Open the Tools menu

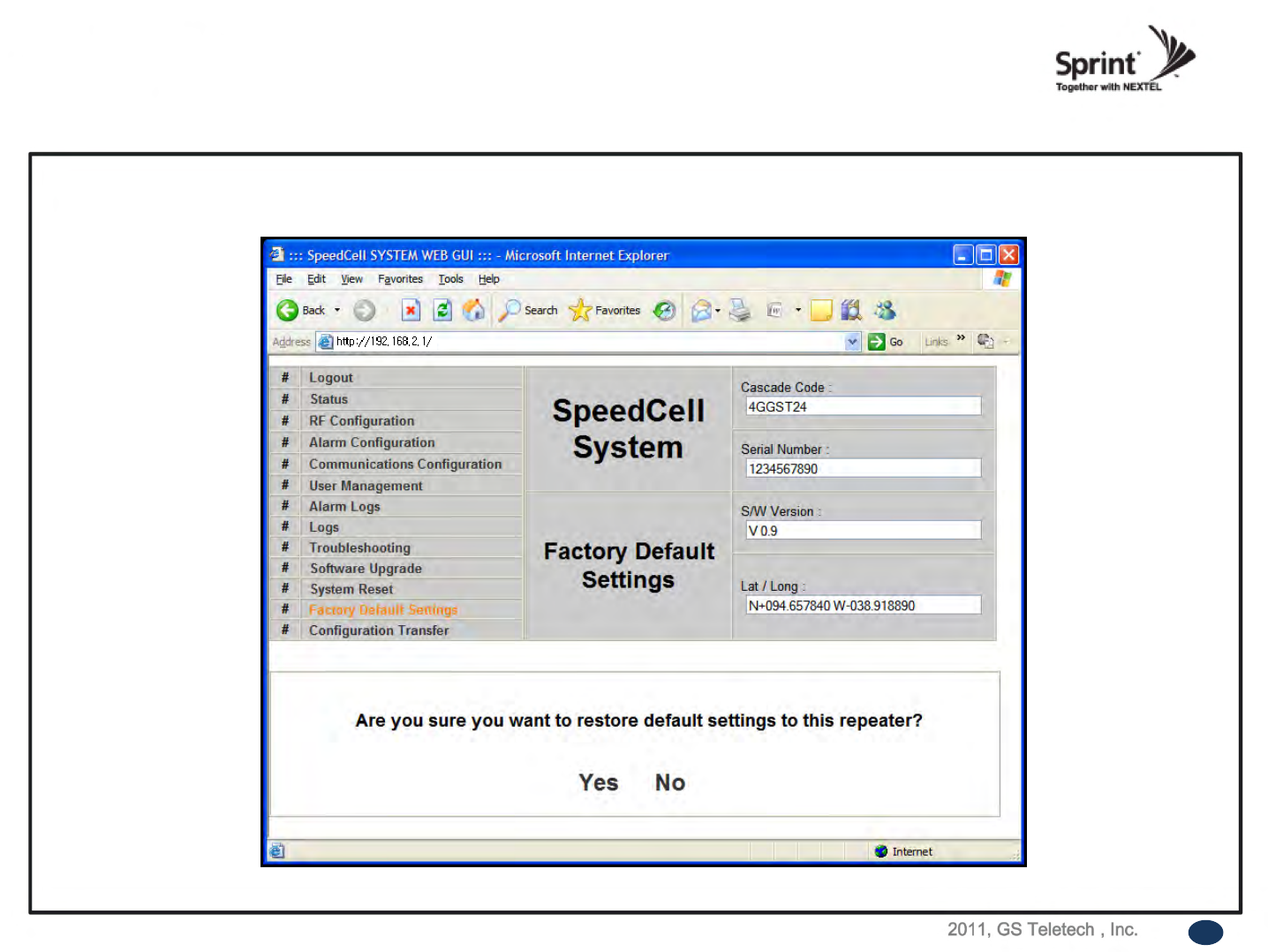[450, 279]
